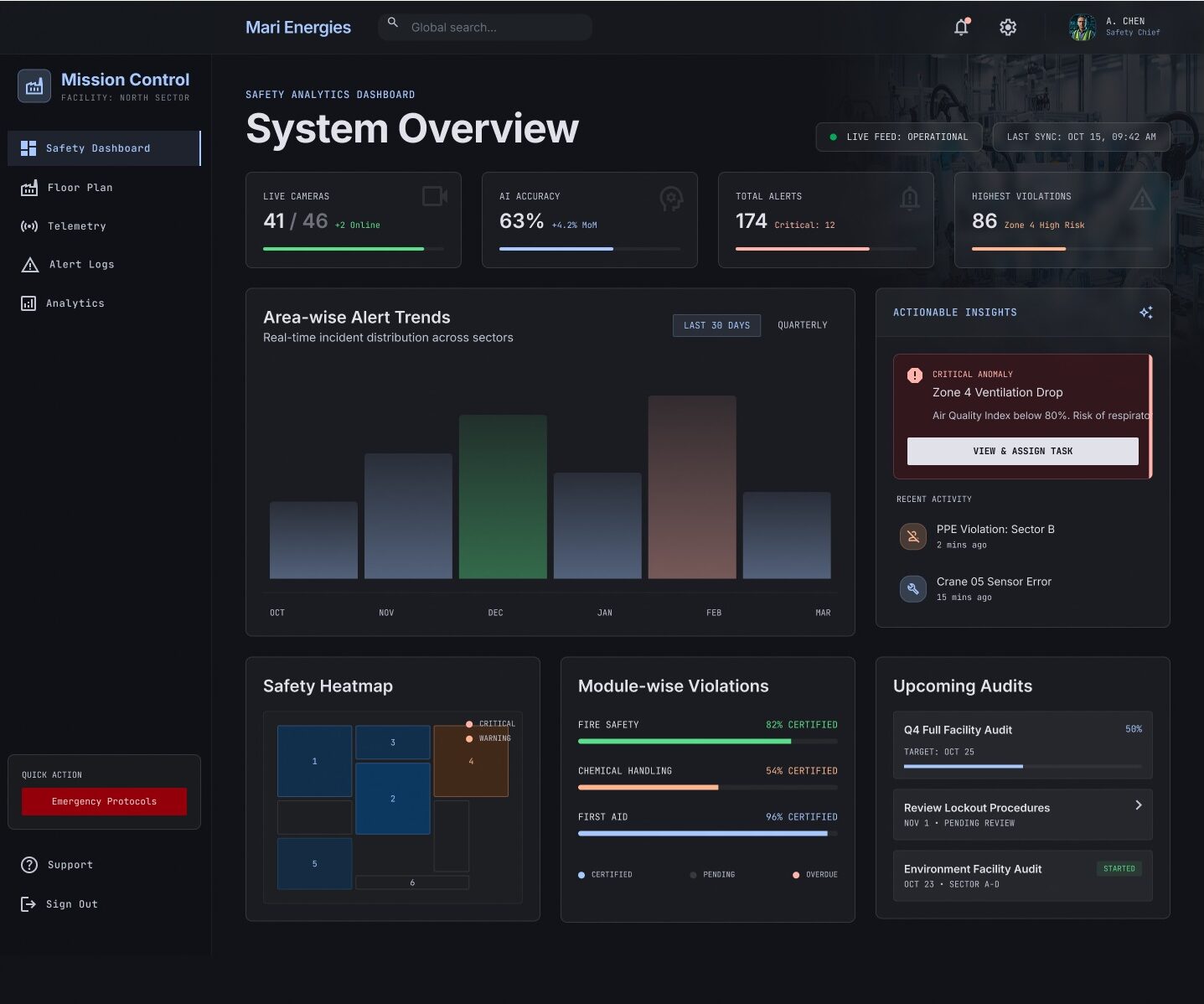Viewport: 1204px width, 1004px height.
Task: Click the Crane 05 wrench icon
Action: pos(913,589)
